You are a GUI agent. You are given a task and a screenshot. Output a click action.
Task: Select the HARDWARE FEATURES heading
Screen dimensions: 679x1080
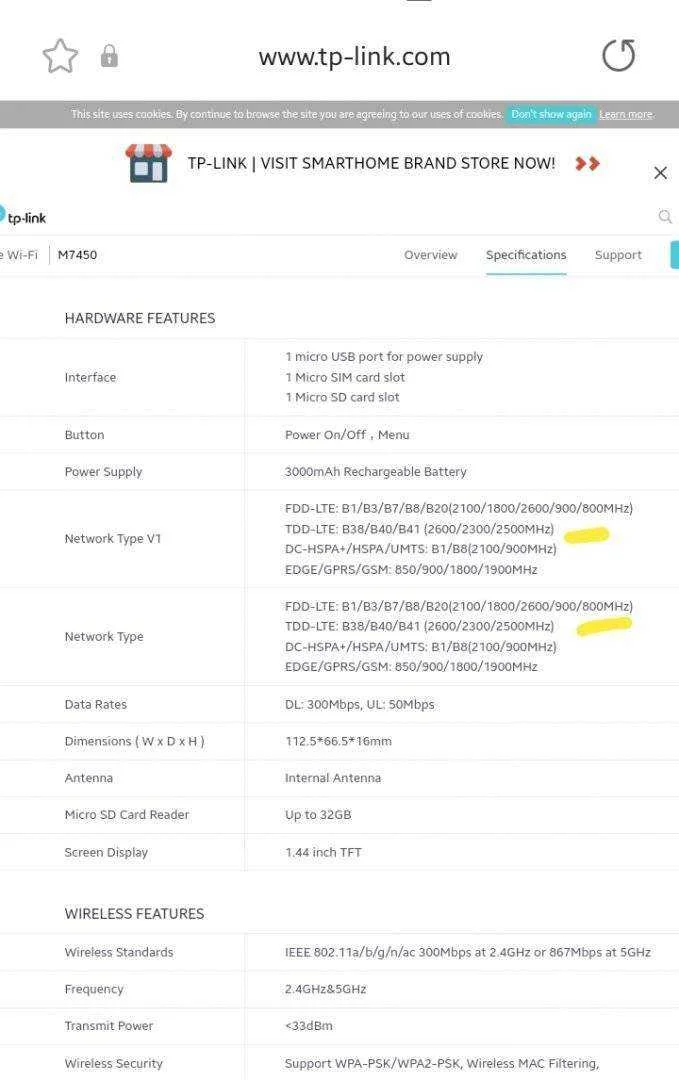click(x=140, y=318)
